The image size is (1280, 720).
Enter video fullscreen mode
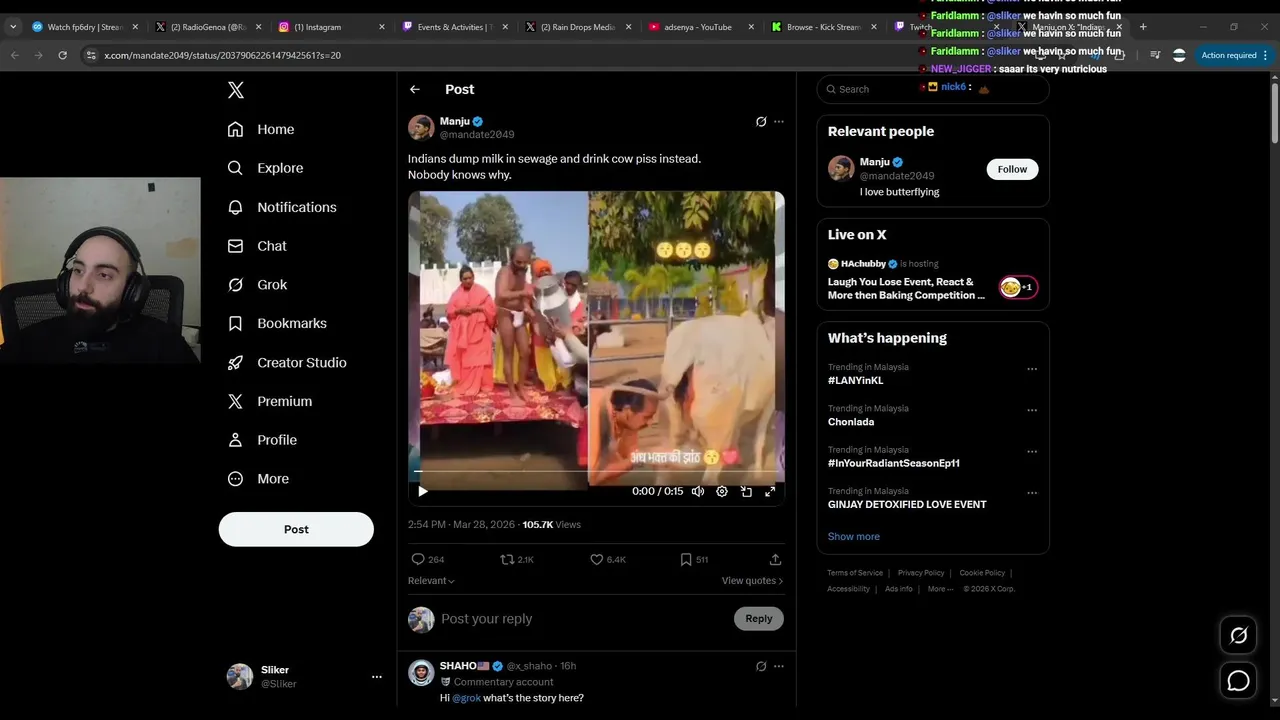pos(770,491)
